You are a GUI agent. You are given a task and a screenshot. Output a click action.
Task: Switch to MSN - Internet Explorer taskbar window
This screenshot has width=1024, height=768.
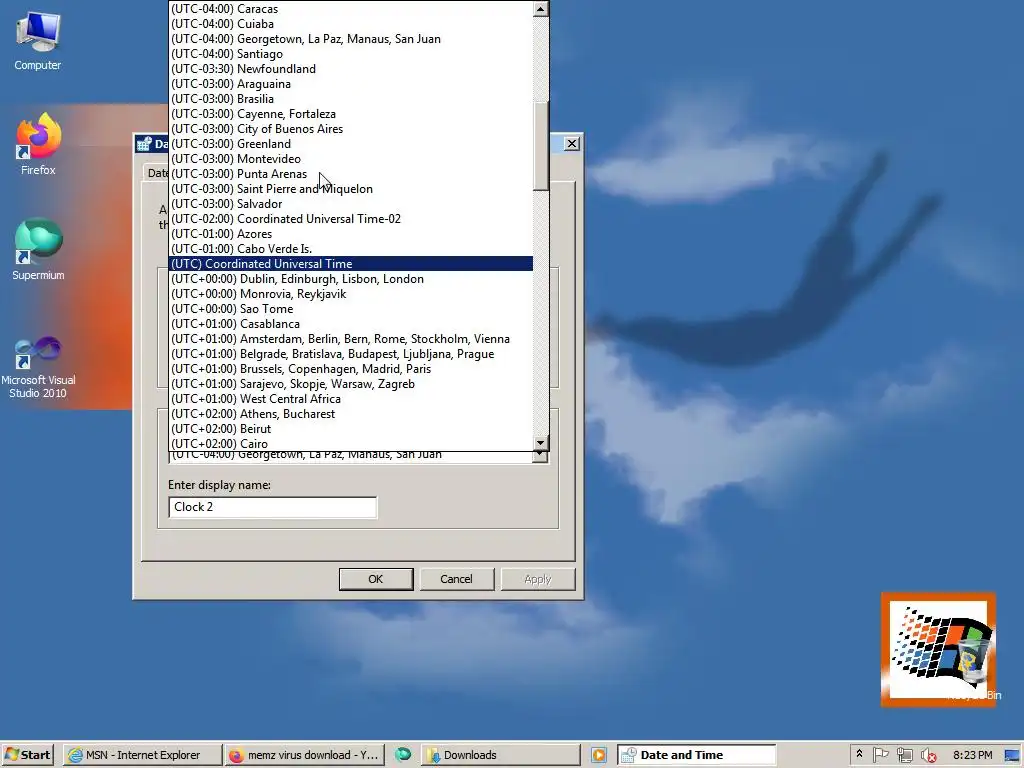point(142,755)
